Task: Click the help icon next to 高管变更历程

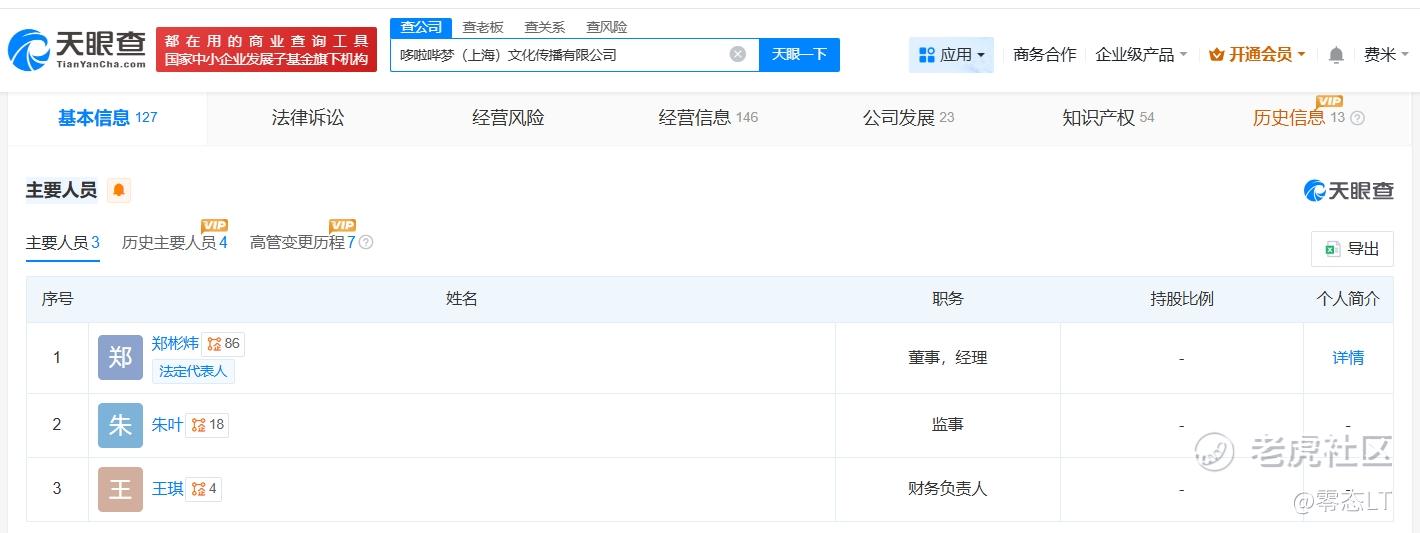Action: 366,242
